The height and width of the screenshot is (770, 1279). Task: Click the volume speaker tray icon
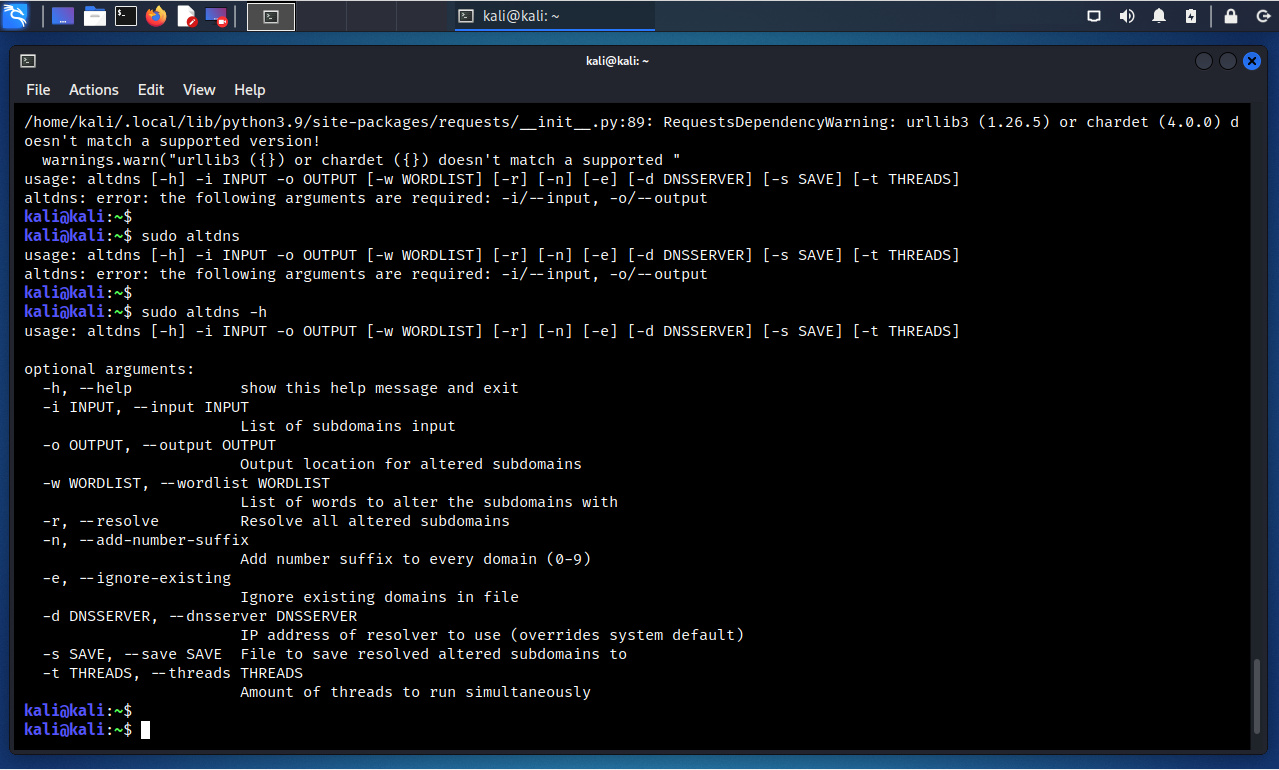pyautogui.click(x=1127, y=16)
